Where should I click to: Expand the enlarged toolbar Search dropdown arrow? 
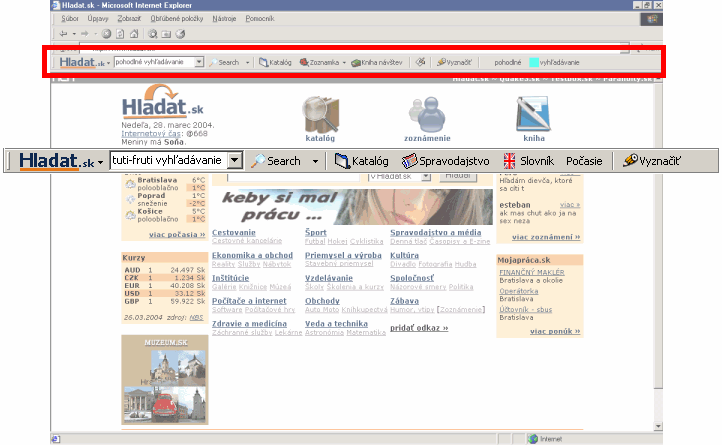tap(315, 161)
